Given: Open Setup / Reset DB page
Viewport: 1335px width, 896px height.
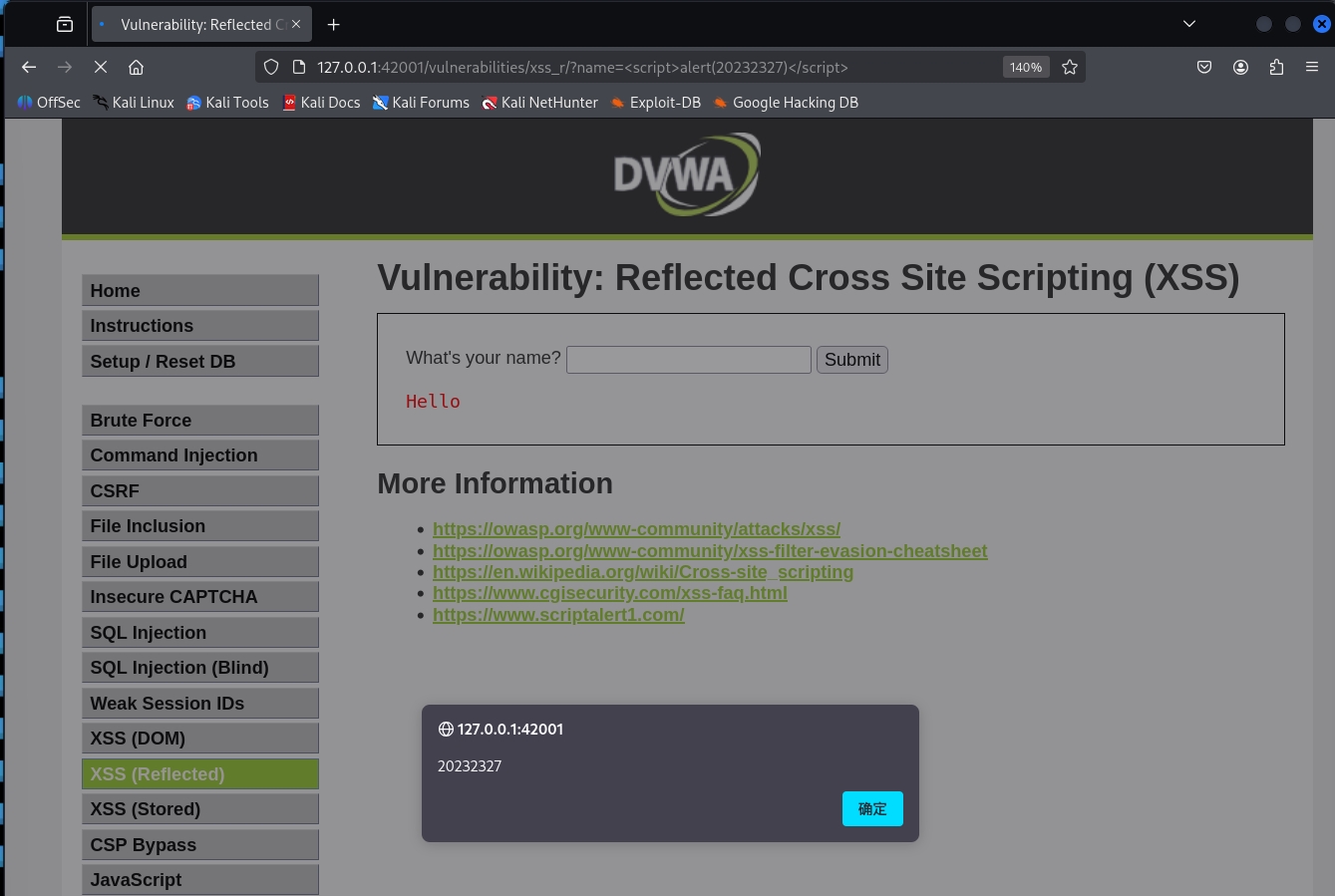Looking at the screenshot, I should 200,362.
